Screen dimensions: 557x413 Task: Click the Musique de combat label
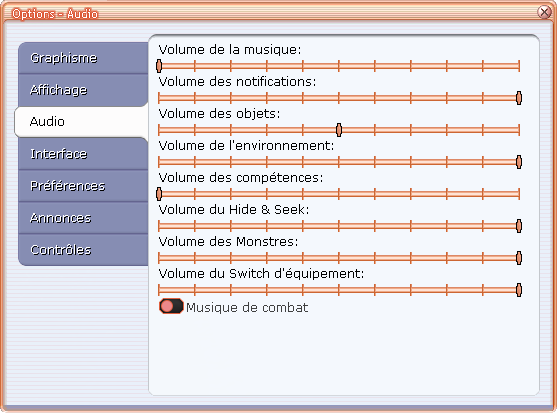[x=247, y=308]
